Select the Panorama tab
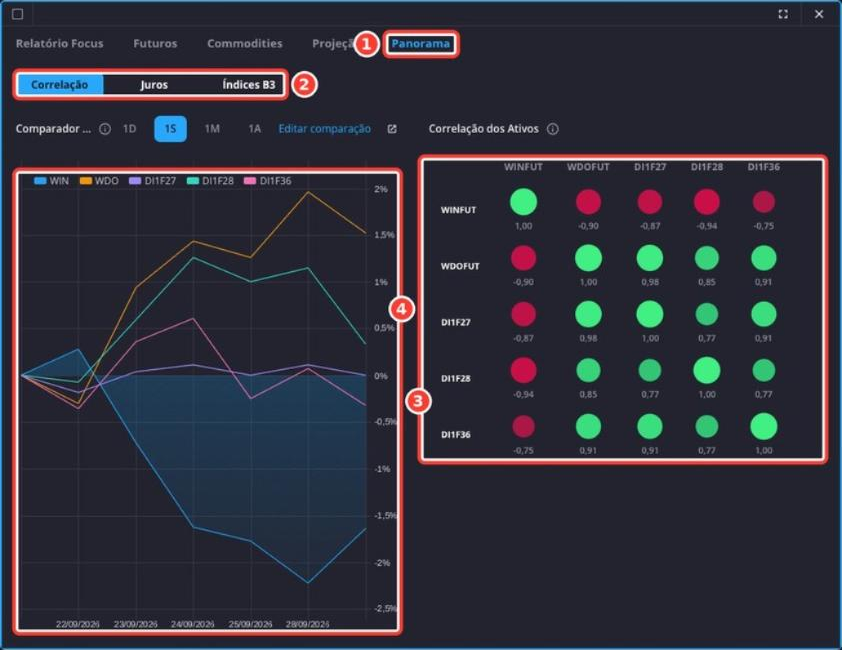842x650 pixels. click(420, 44)
